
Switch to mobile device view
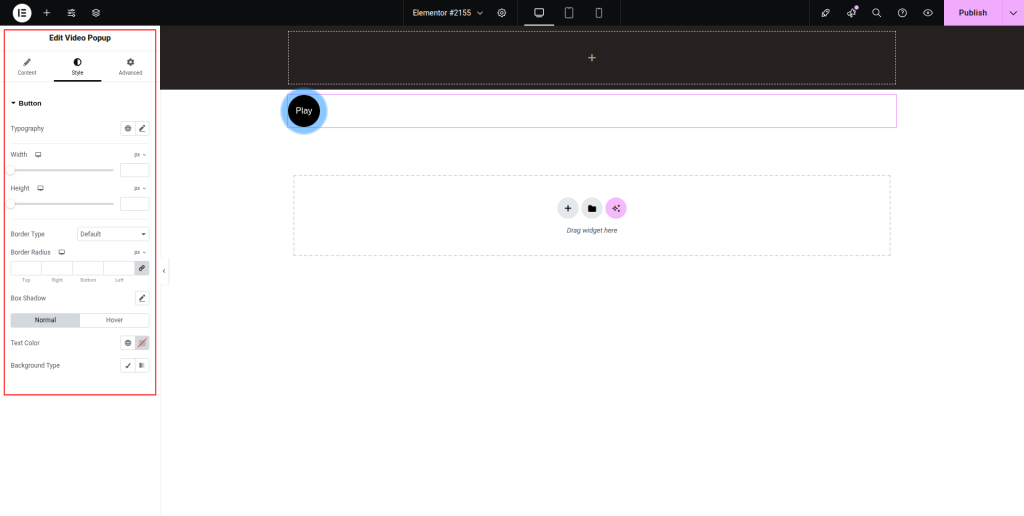(x=599, y=12)
